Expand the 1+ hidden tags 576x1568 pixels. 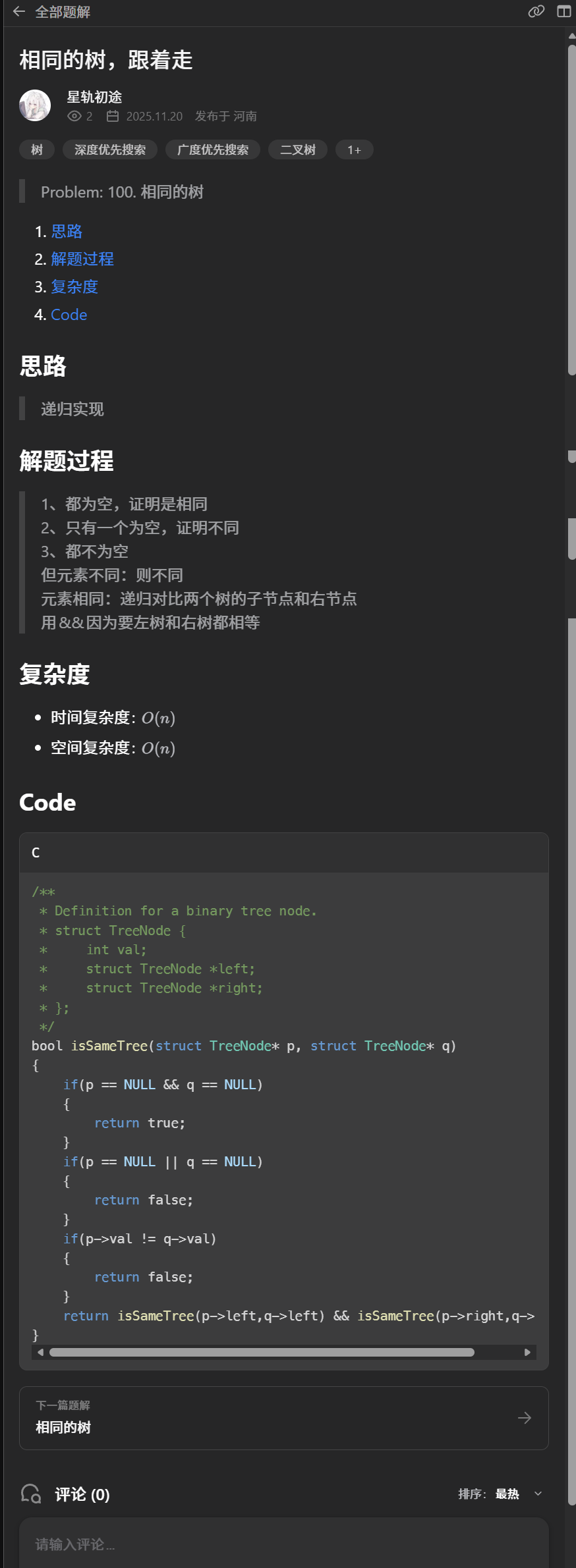[354, 149]
